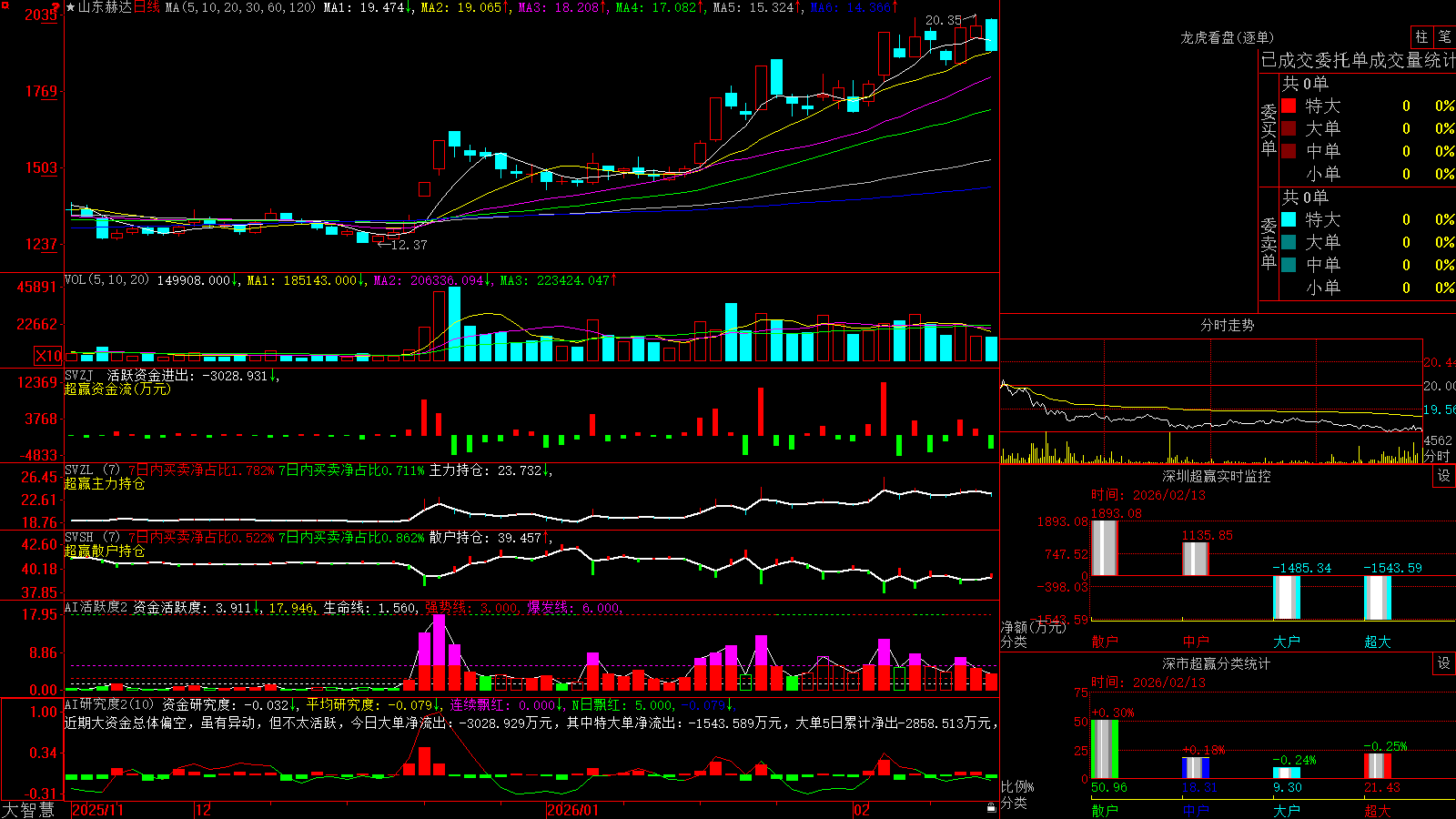Click the 超赢散户持仓 label

coord(105,551)
